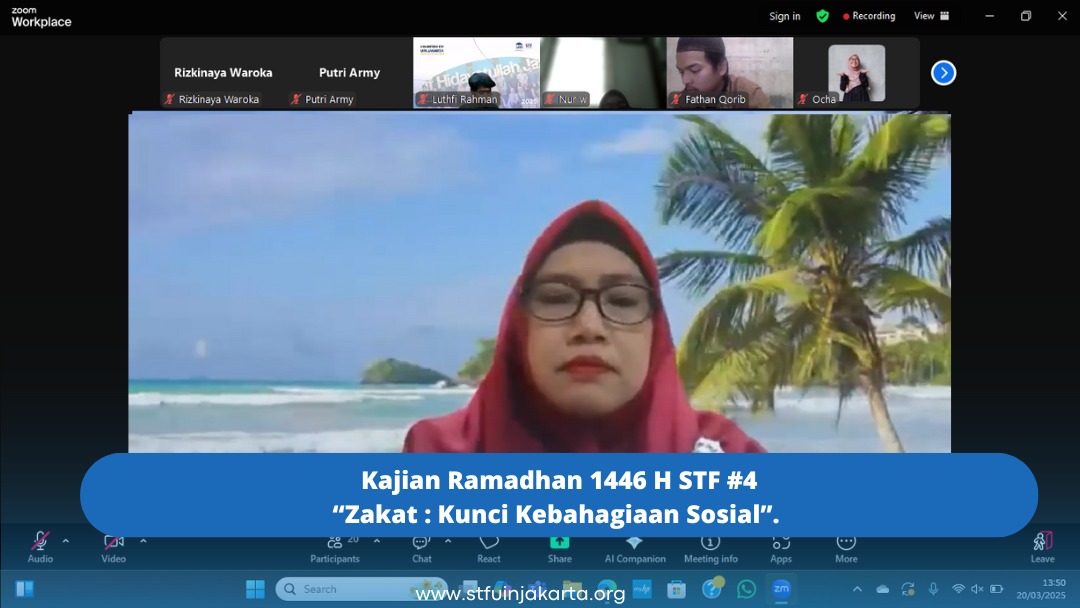Select Fathan Qorib's video thumbnail
This screenshot has width=1080, height=608.
[x=730, y=72]
